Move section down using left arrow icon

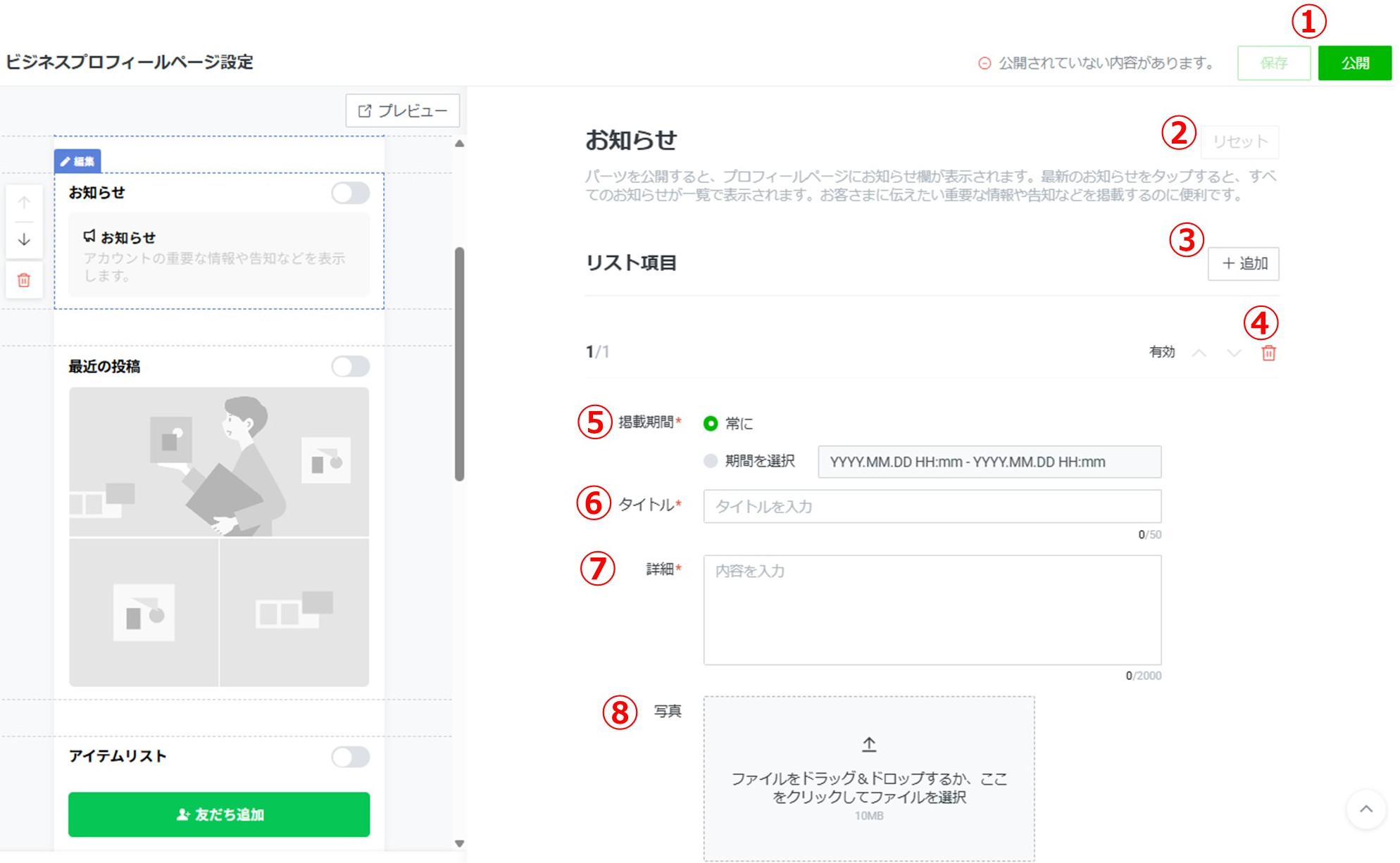(24, 240)
